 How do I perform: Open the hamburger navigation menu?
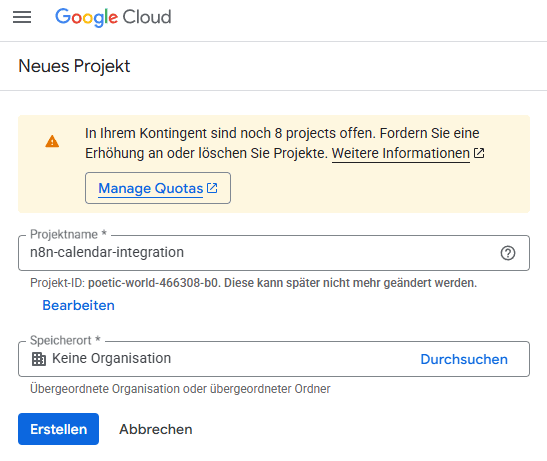pos(22,17)
